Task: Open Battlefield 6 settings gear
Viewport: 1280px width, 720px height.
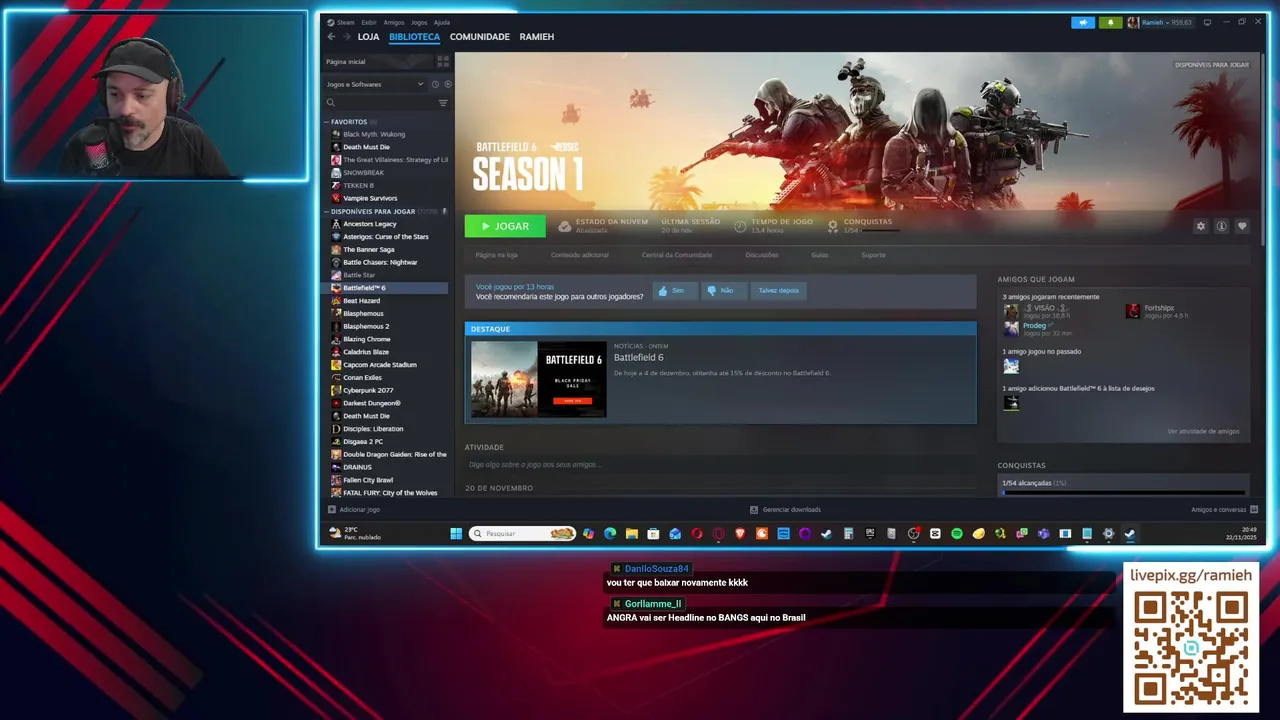Action: tap(1201, 226)
